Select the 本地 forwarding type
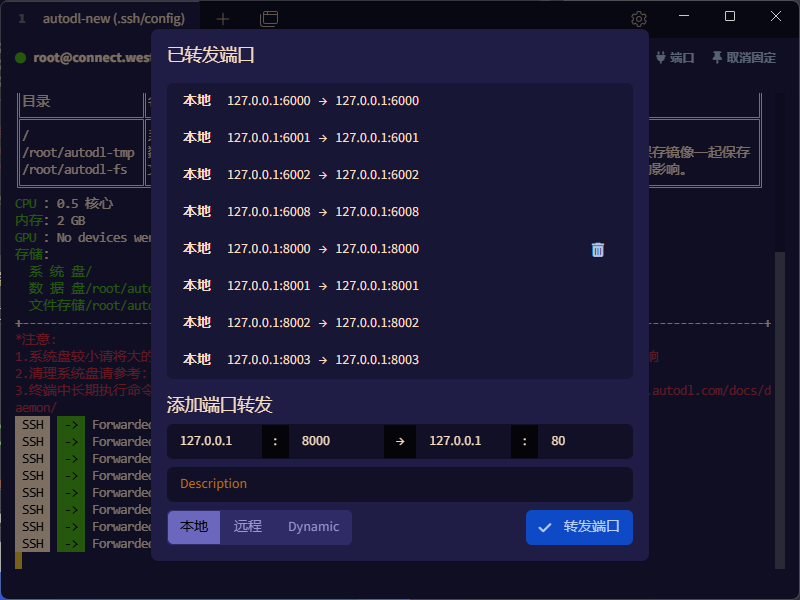The image size is (800, 600). (194, 527)
